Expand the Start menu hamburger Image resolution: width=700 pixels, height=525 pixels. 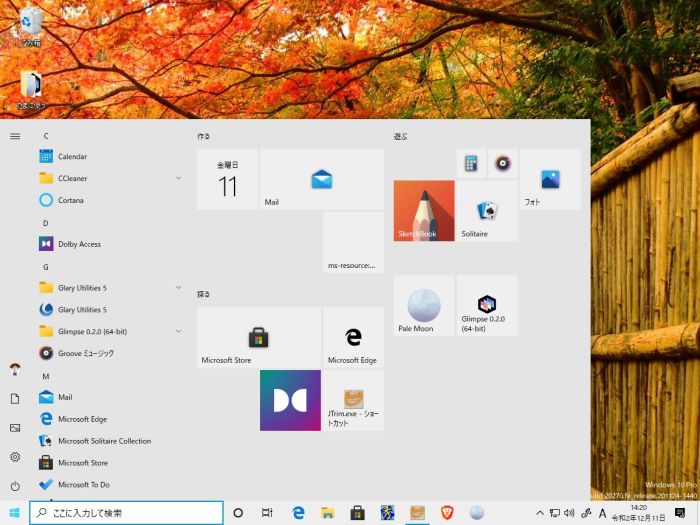pos(15,136)
